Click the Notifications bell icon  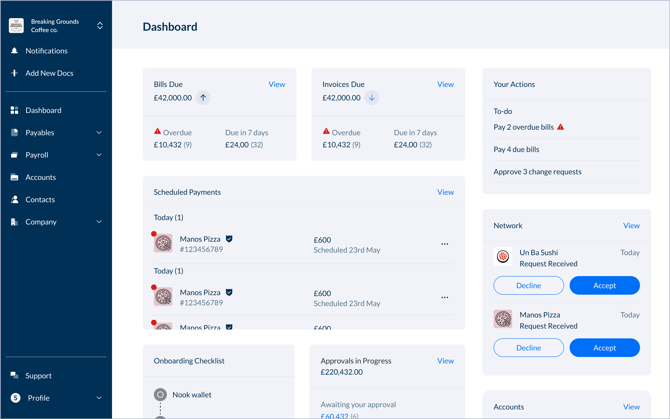(x=15, y=50)
